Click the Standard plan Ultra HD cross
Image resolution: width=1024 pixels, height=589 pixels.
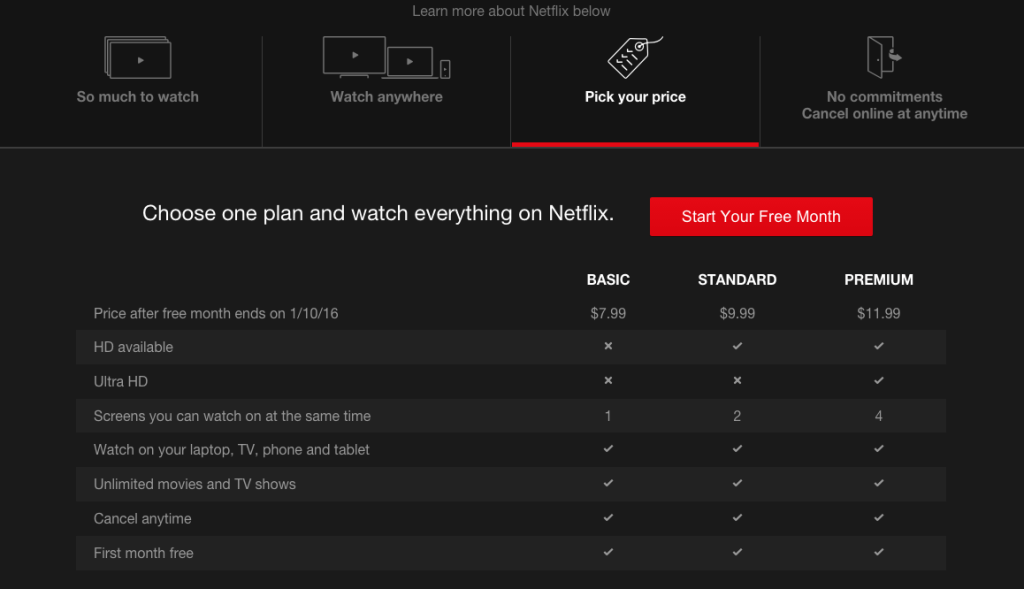coord(737,381)
